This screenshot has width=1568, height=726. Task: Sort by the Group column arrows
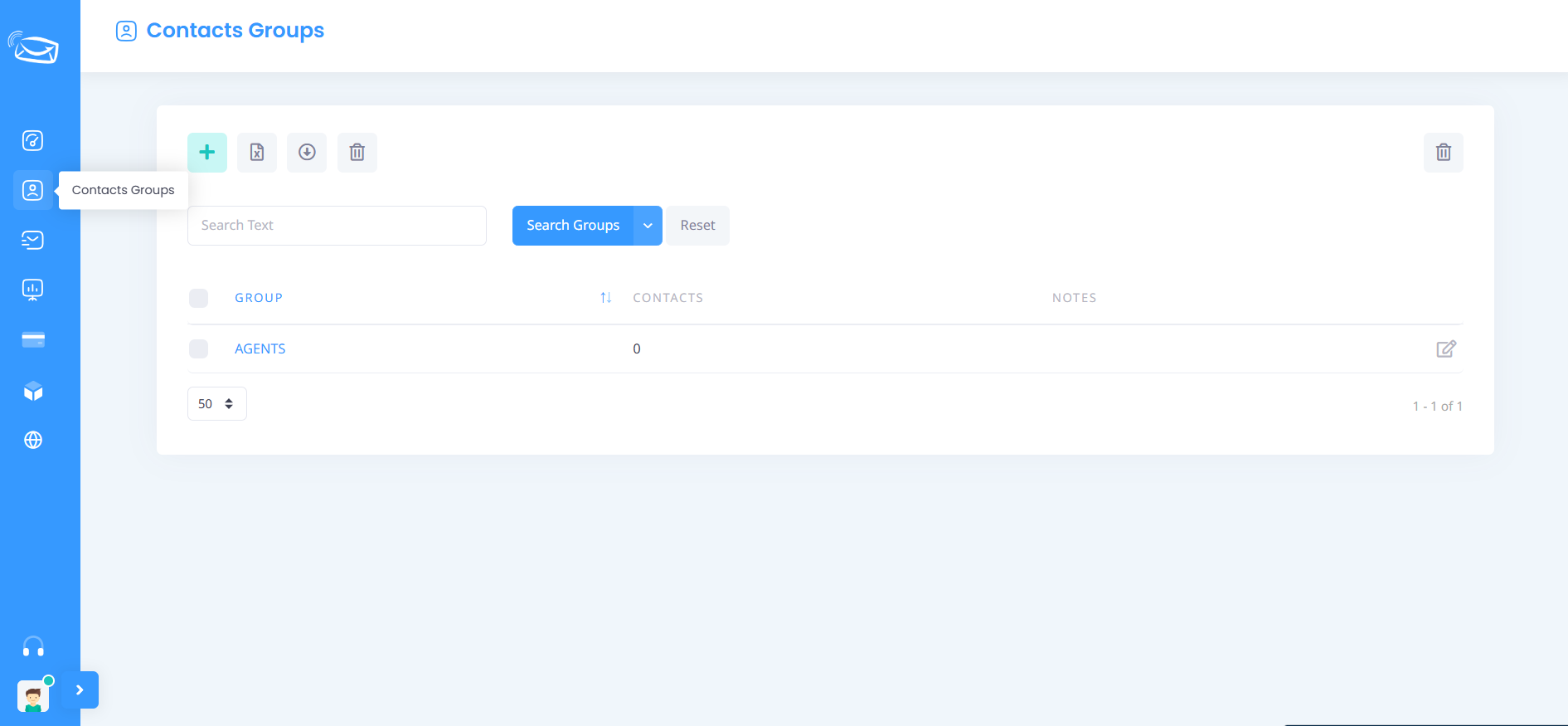click(606, 298)
